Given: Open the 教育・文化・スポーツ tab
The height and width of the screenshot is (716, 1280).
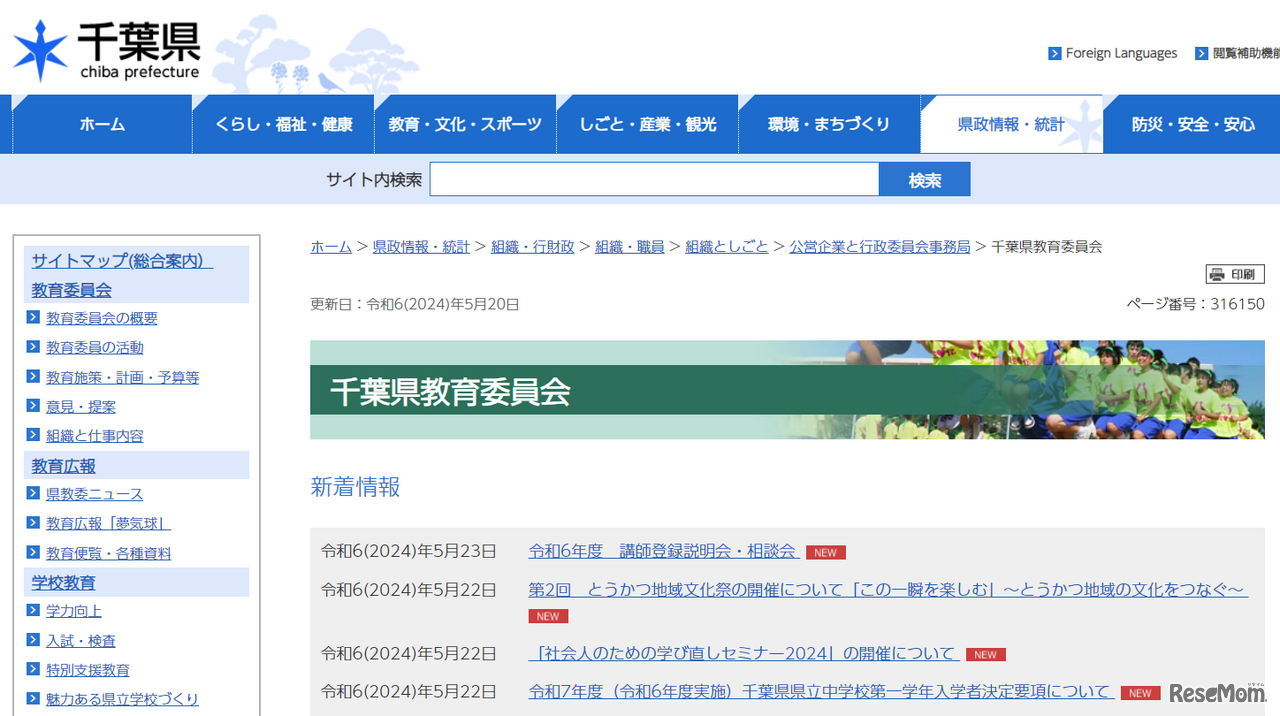Looking at the screenshot, I should coord(465,124).
